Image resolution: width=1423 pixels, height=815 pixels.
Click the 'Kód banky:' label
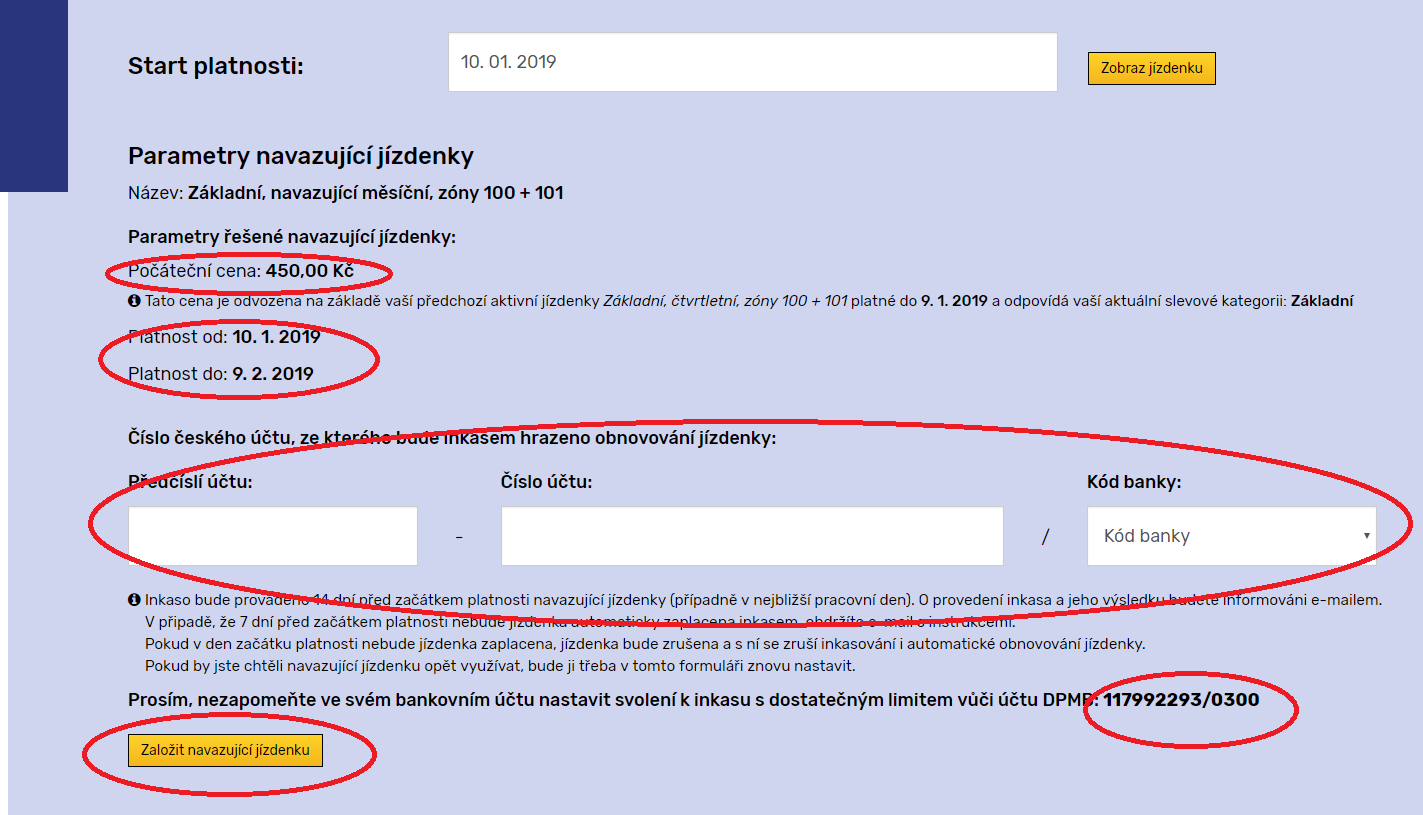(1134, 482)
